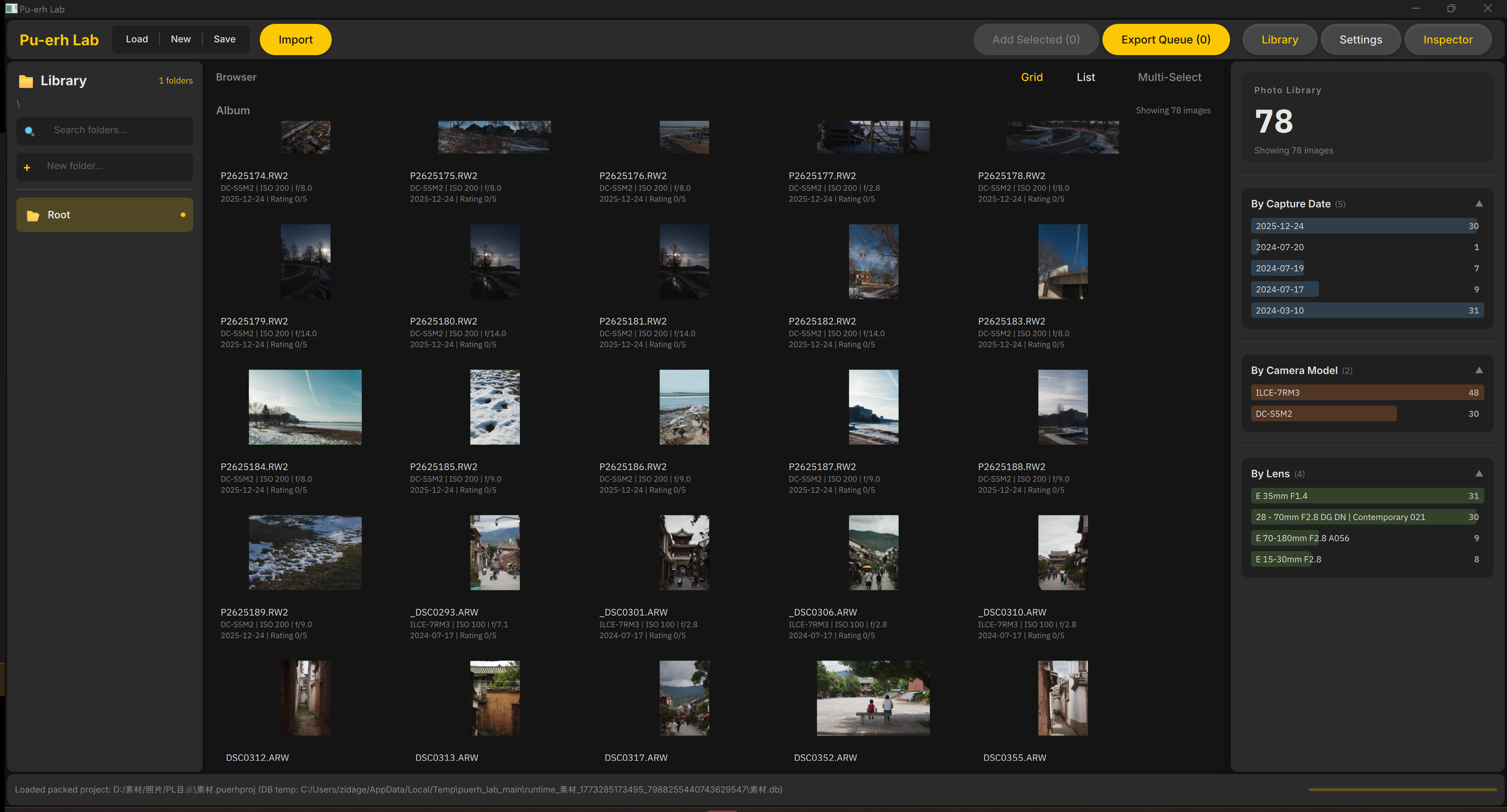Collapse the By Capture Date section

(1478, 203)
